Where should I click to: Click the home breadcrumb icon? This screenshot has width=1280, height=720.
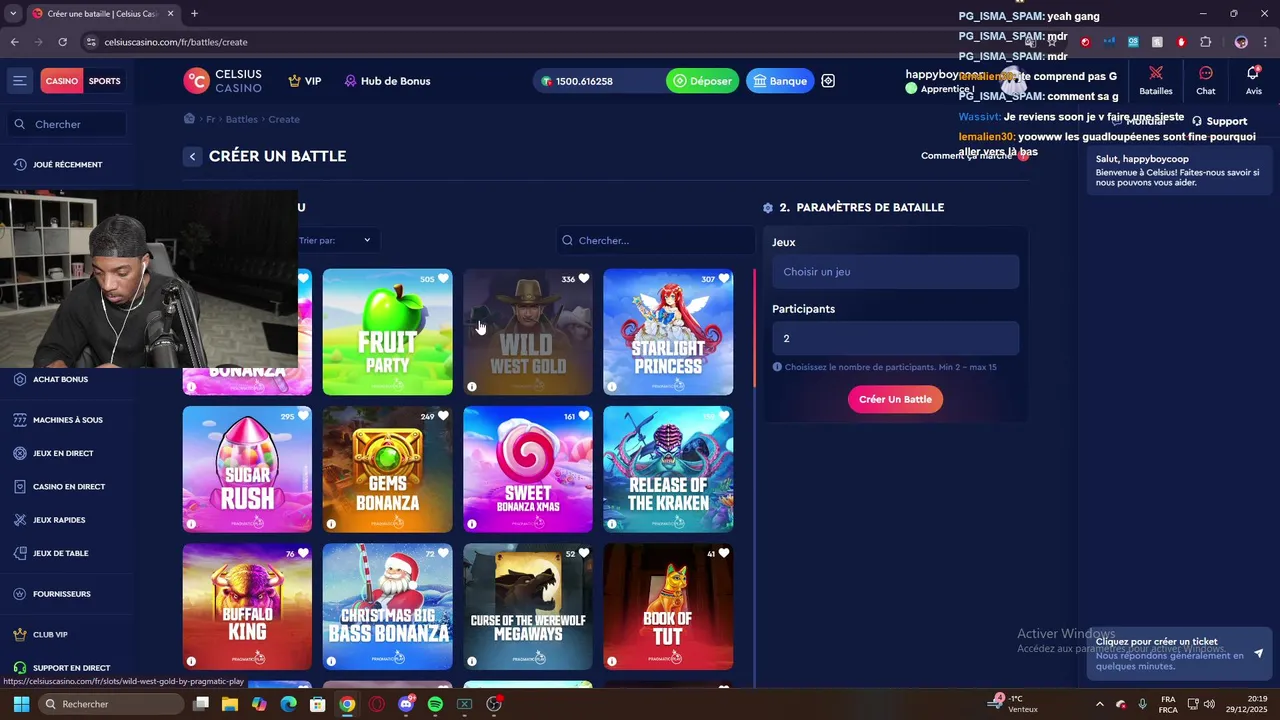(x=189, y=119)
